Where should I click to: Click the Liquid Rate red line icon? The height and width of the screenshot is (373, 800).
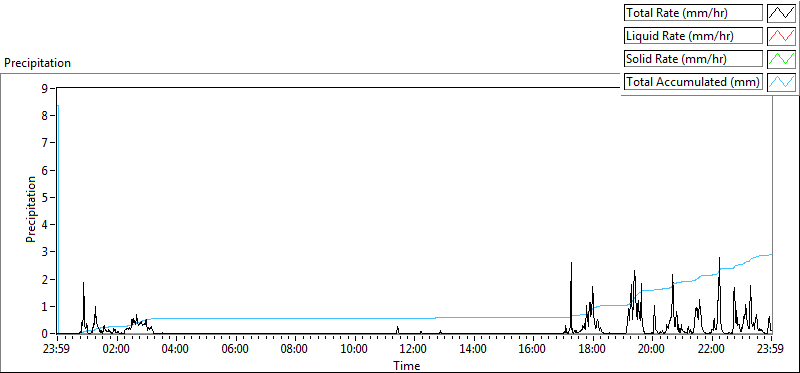tap(782, 36)
